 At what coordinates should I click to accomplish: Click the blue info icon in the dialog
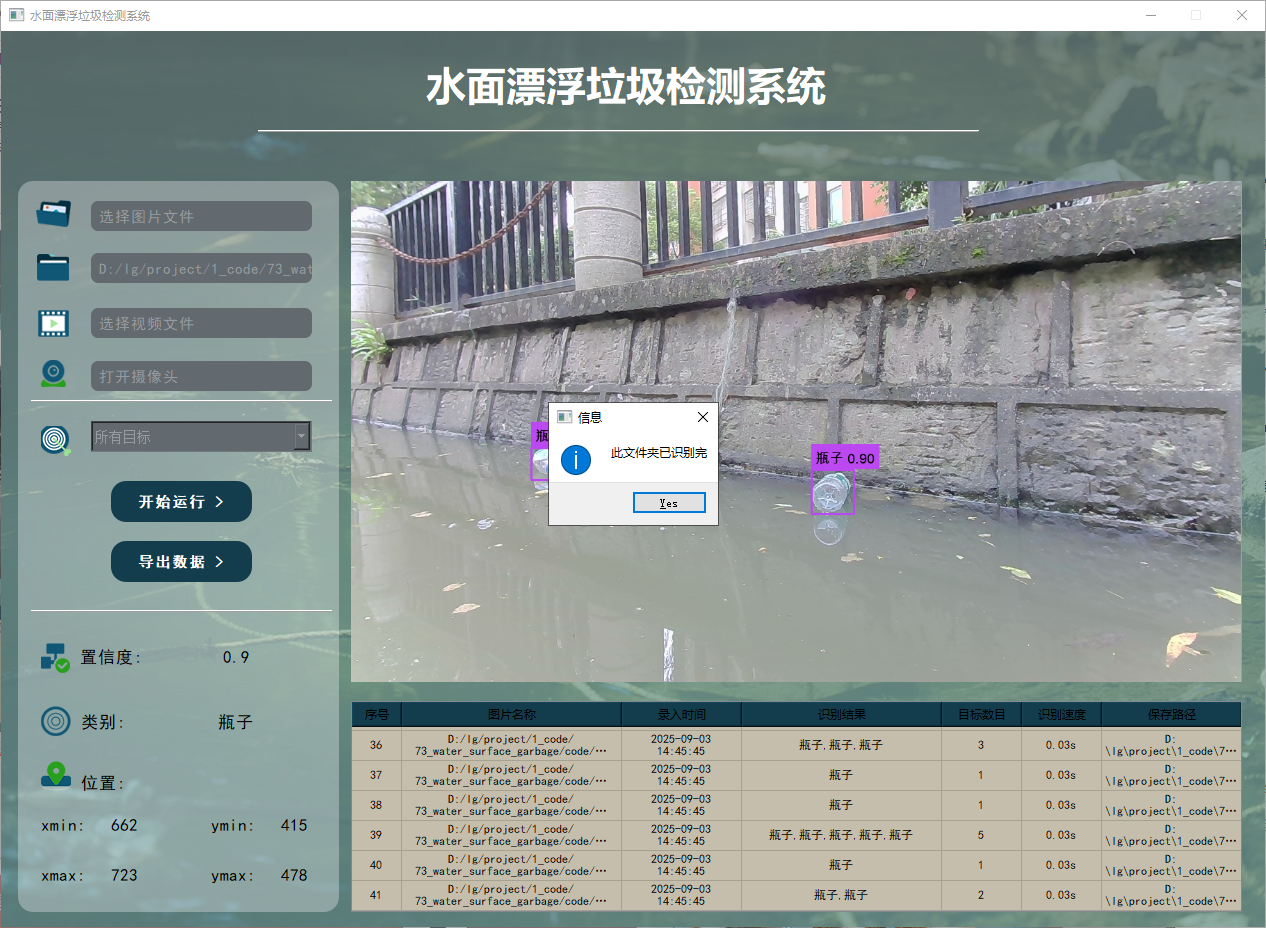click(x=576, y=460)
